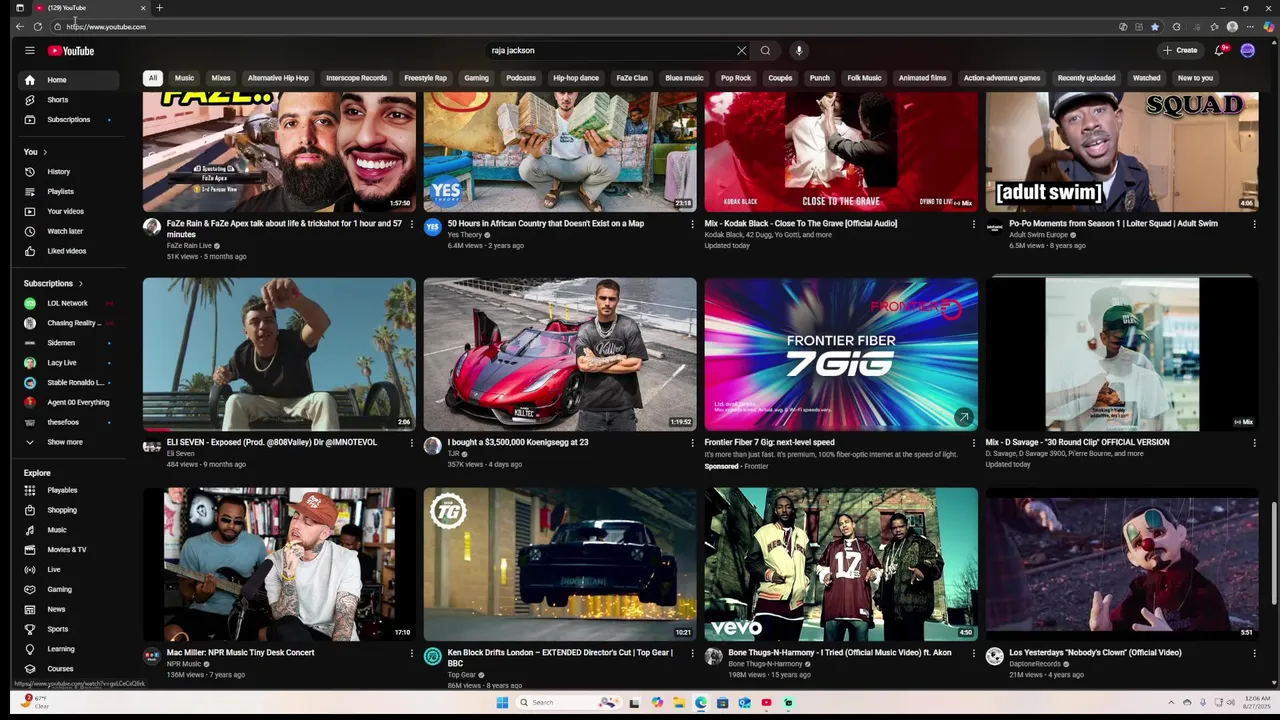Open a new browser tab

(159, 8)
